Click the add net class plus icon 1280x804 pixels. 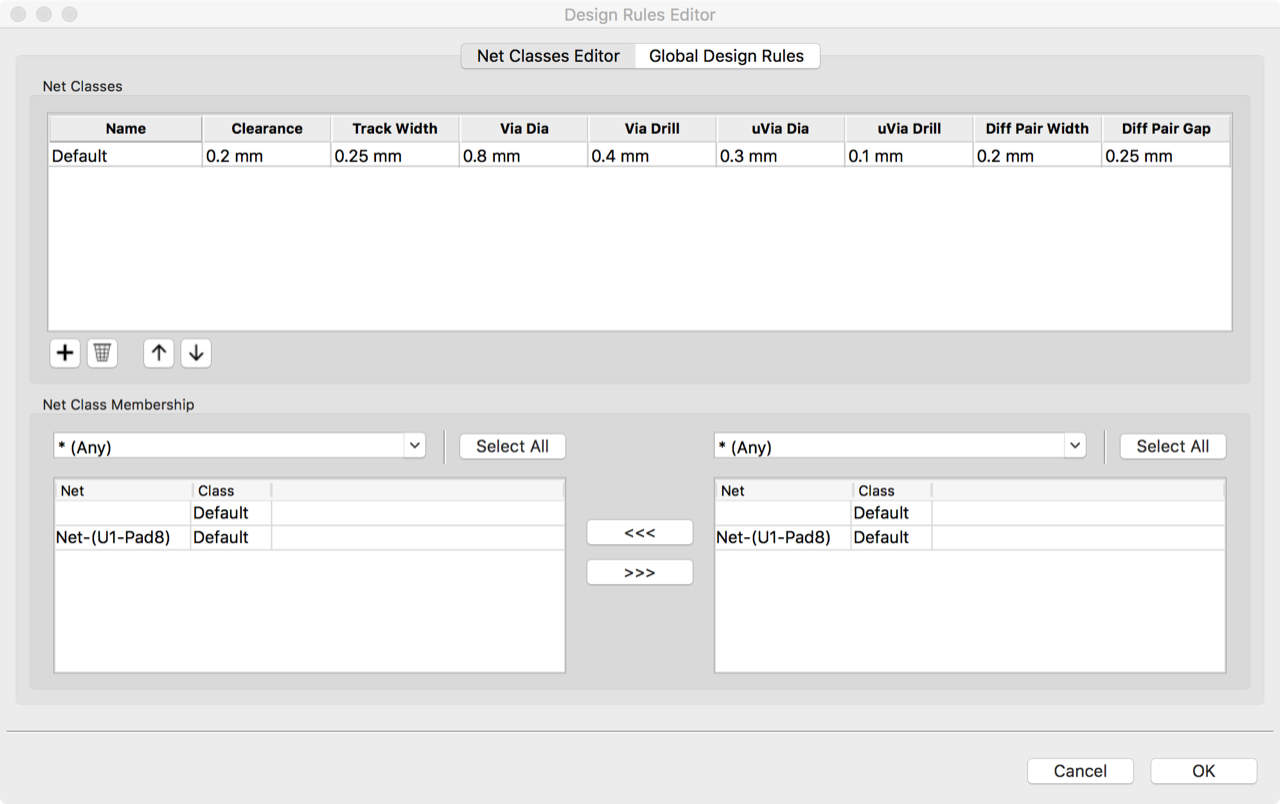65,353
